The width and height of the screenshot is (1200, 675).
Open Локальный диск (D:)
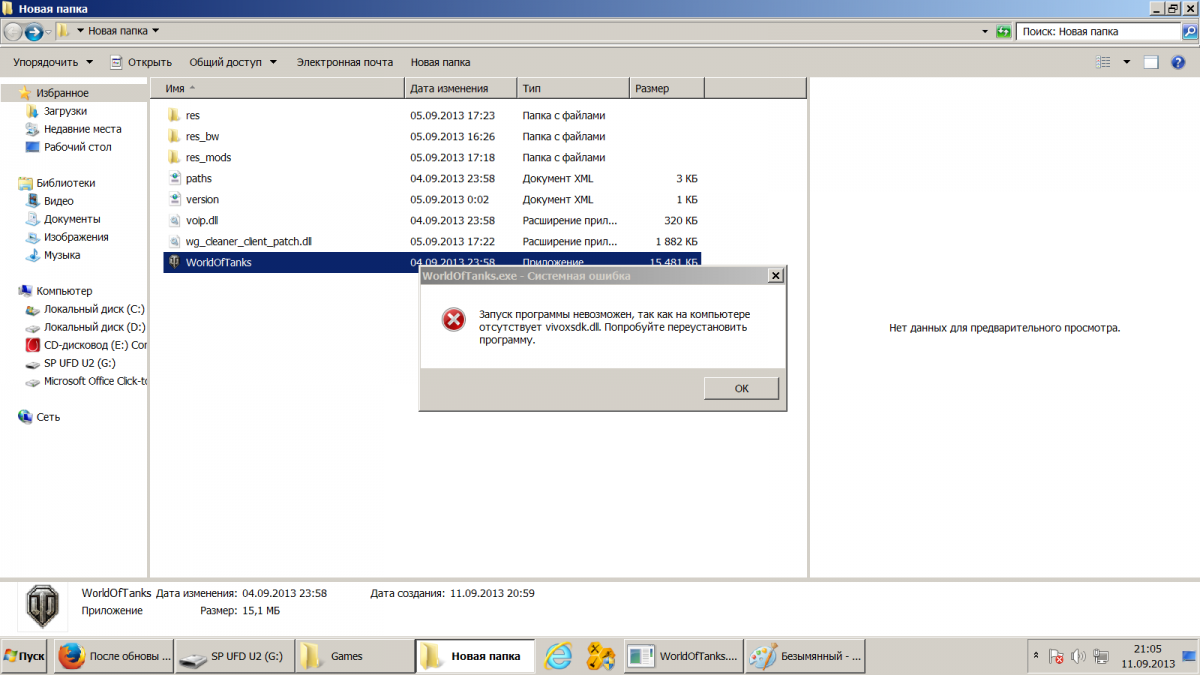(x=94, y=327)
